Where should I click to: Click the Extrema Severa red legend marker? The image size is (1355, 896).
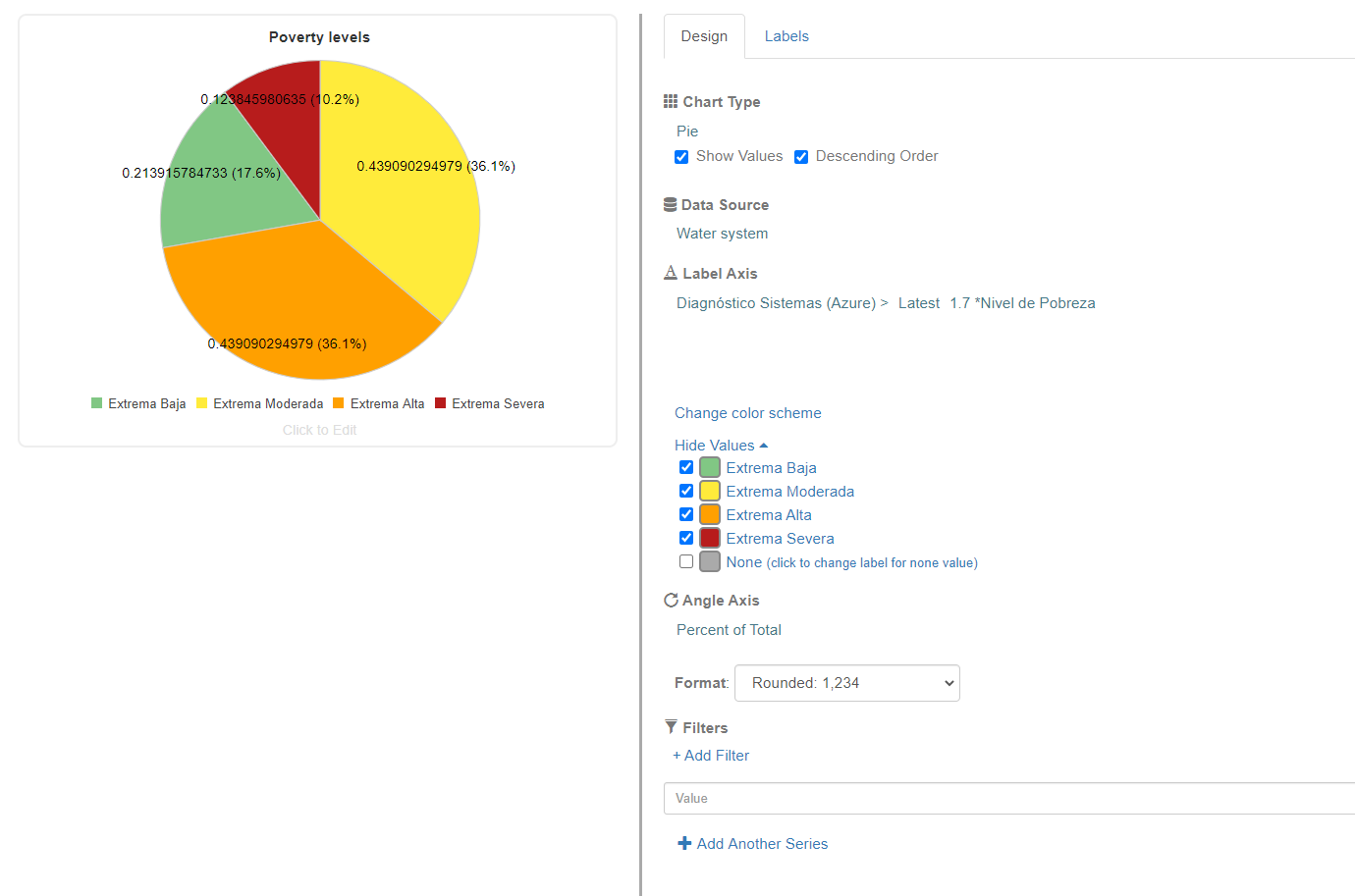442,402
